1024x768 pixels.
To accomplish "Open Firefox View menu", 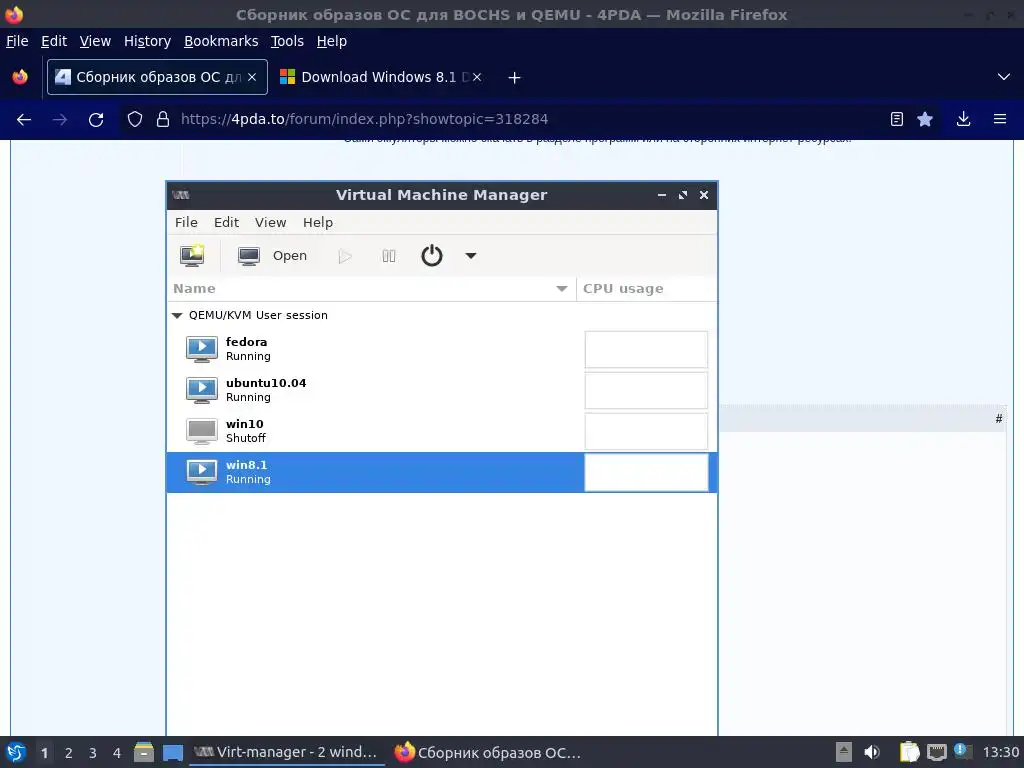I will pos(95,41).
